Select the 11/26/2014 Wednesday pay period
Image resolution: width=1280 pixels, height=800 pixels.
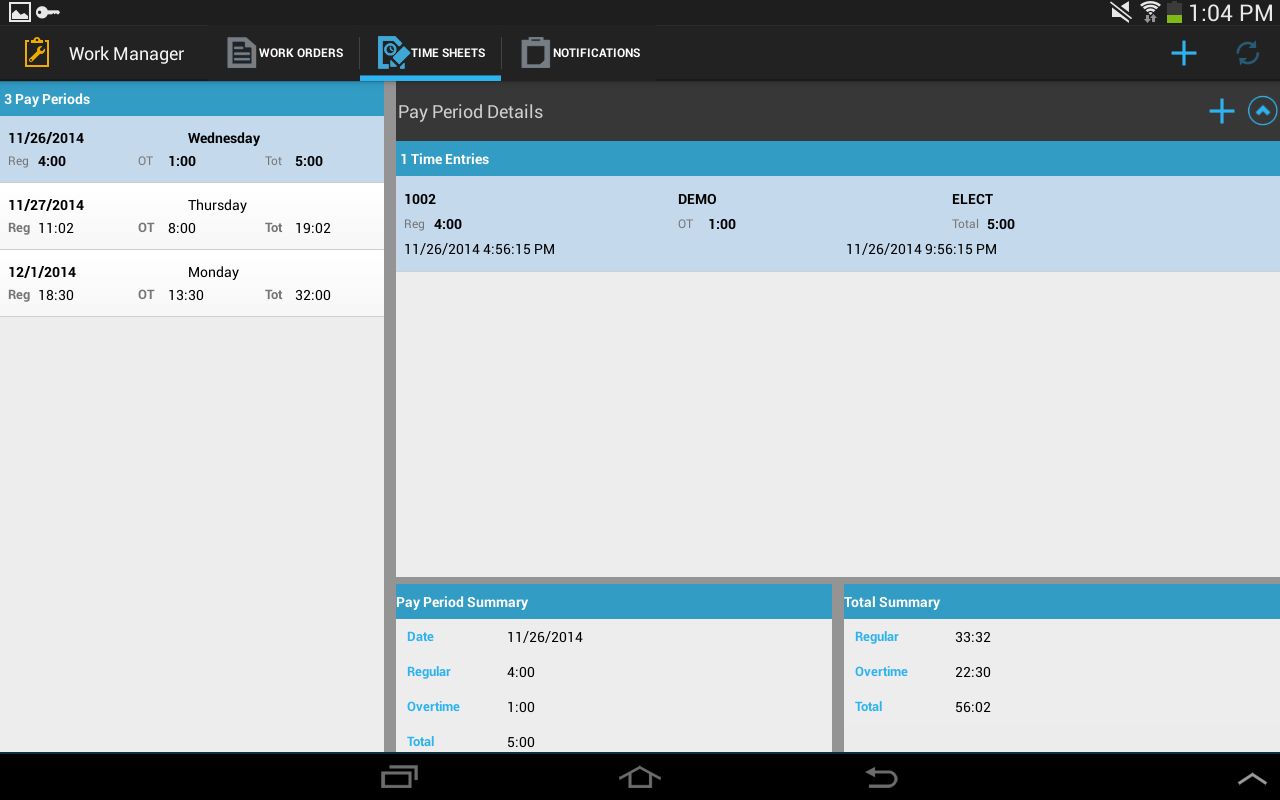point(192,149)
